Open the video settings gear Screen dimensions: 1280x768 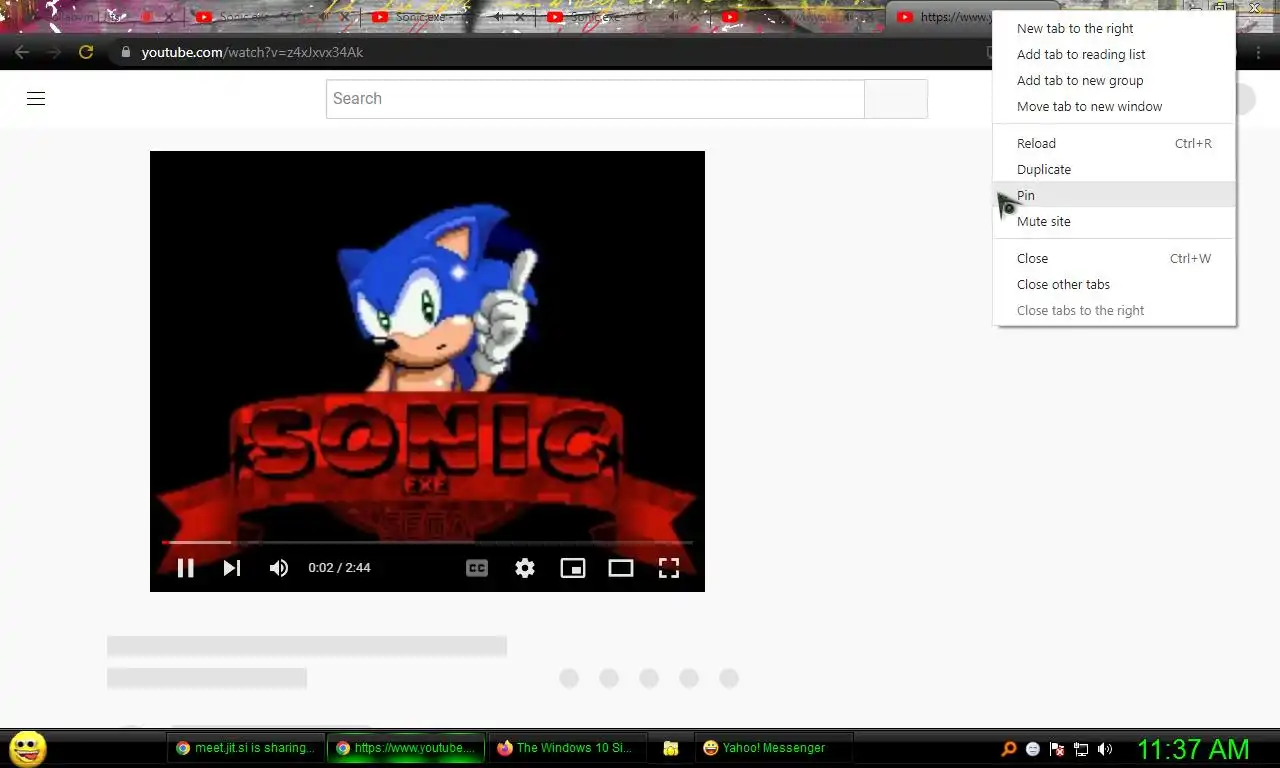coord(525,568)
